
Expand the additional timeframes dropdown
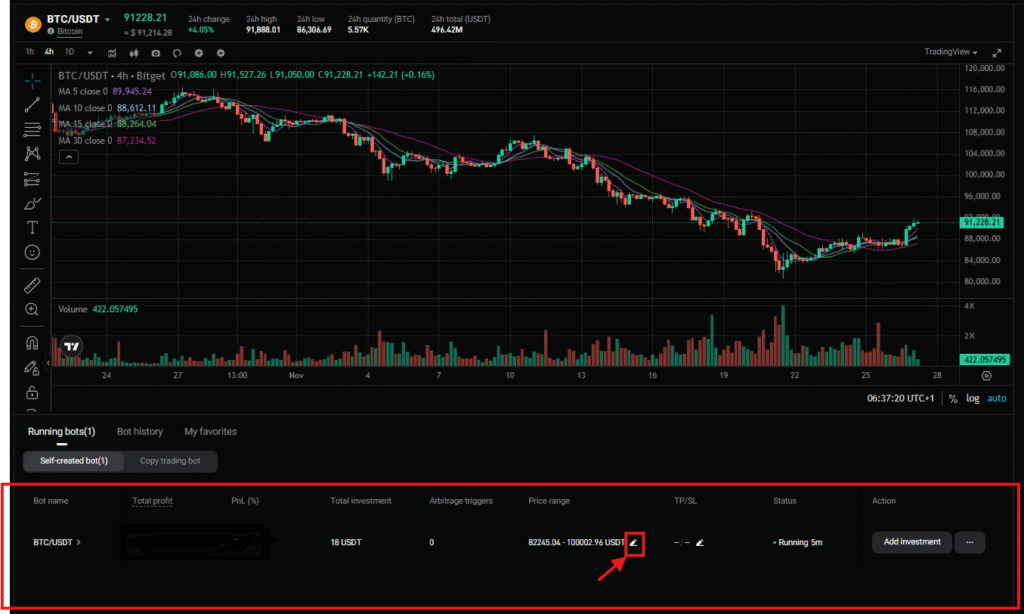[x=90, y=53]
